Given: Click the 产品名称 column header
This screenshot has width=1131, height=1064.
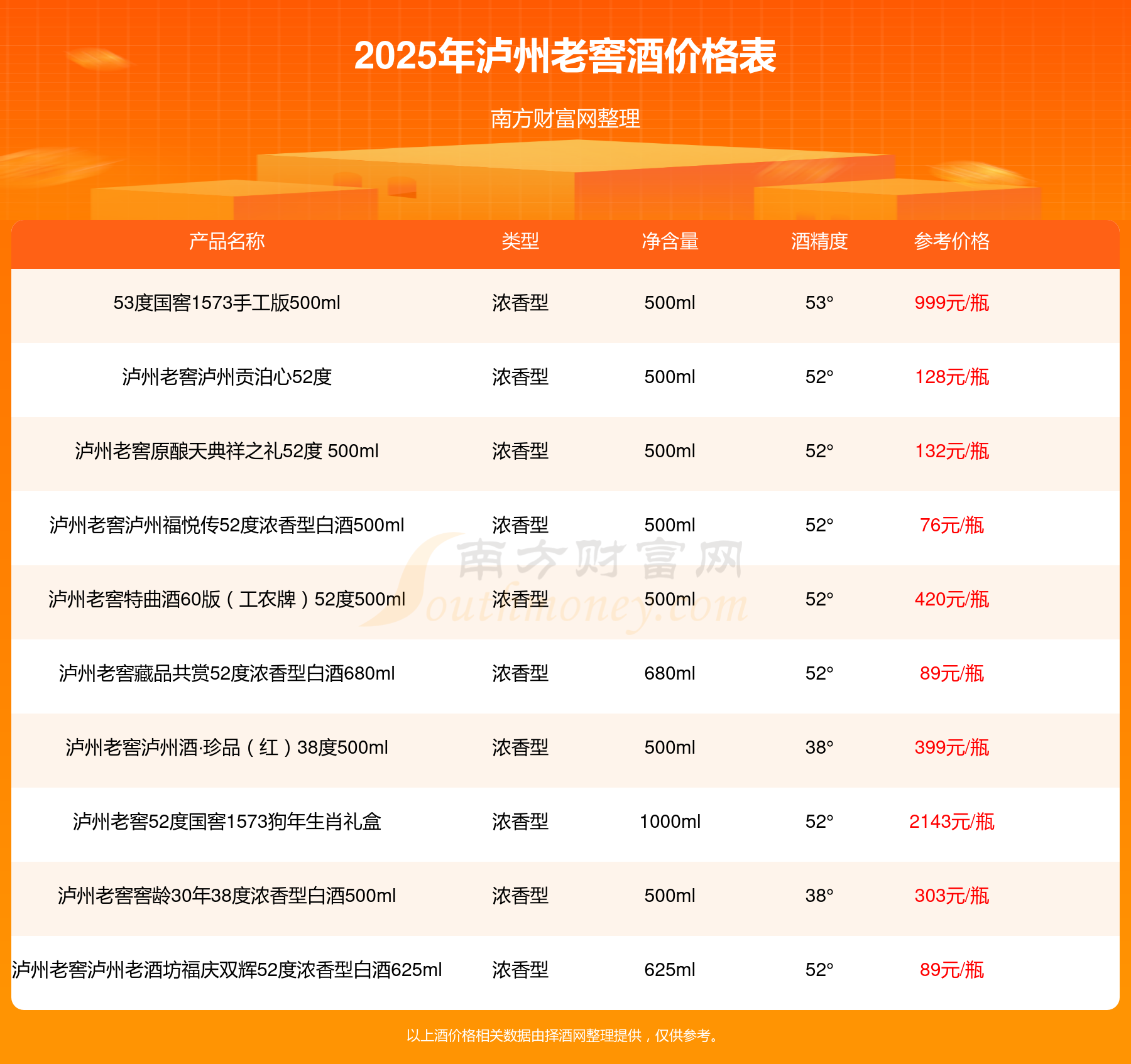Looking at the screenshot, I should [227, 241].
